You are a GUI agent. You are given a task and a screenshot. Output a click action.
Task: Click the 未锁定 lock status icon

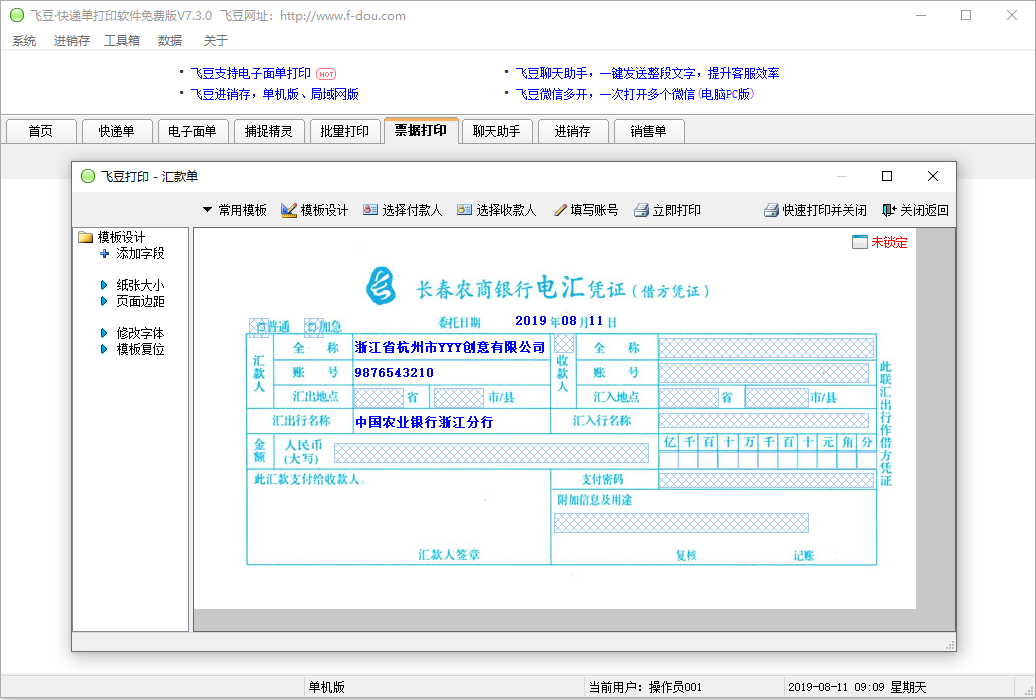[860, 242]
